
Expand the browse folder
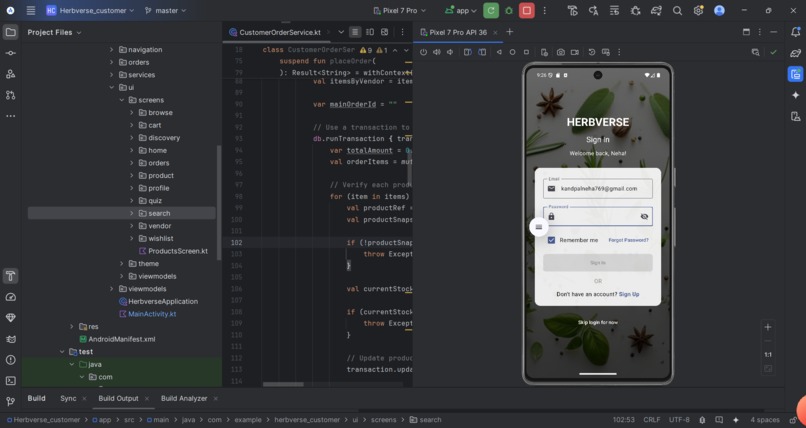click(x=132, y=113)
